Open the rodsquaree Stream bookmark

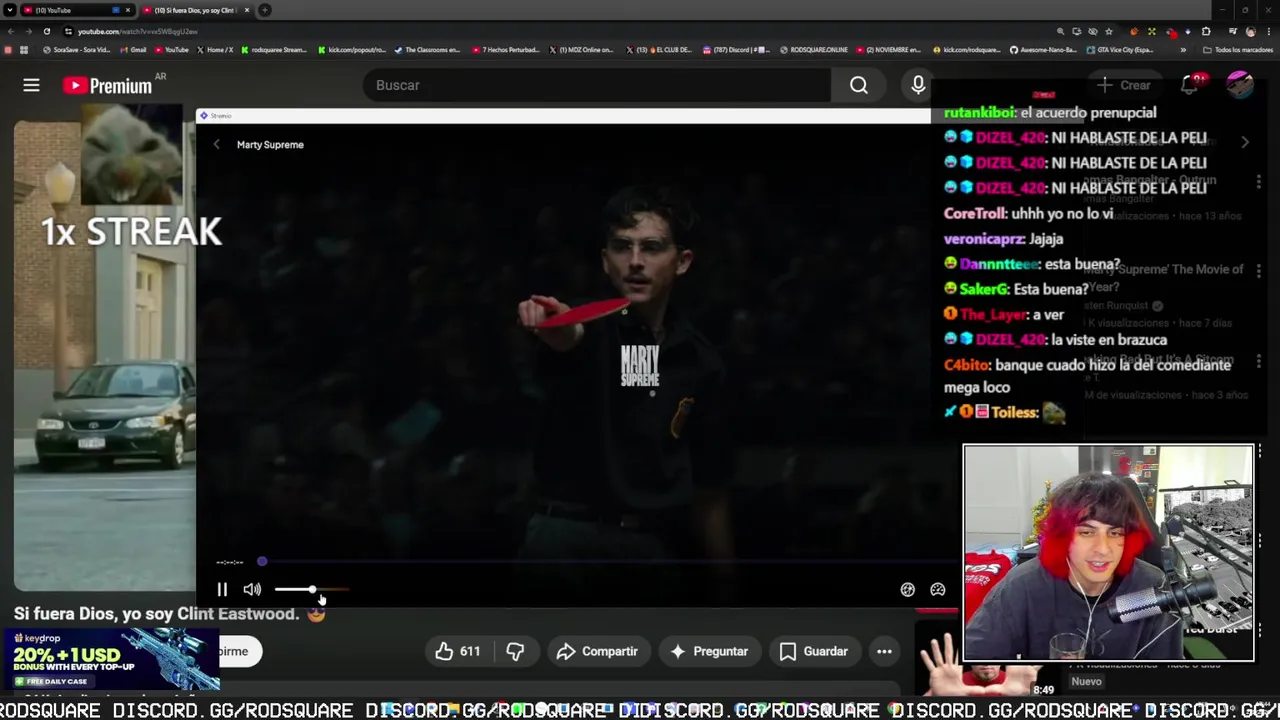(274, 49)
